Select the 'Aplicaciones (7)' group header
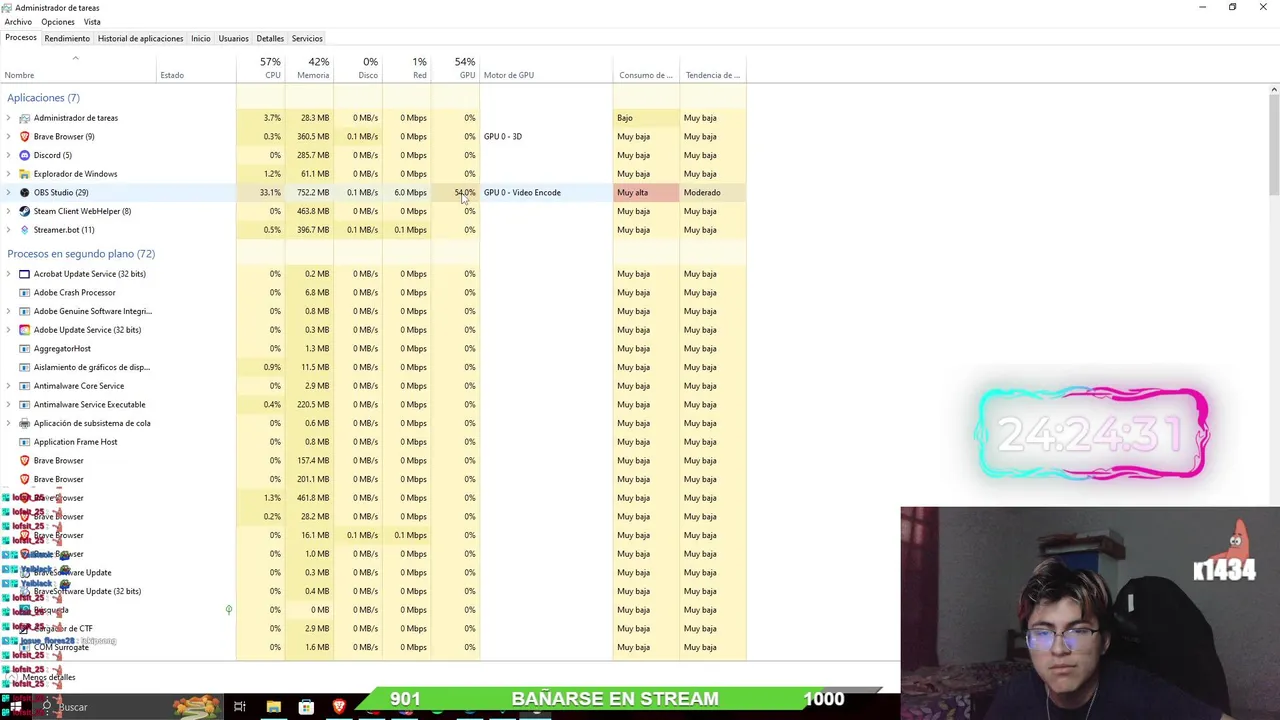1280x720 pixels. [43, 98]
